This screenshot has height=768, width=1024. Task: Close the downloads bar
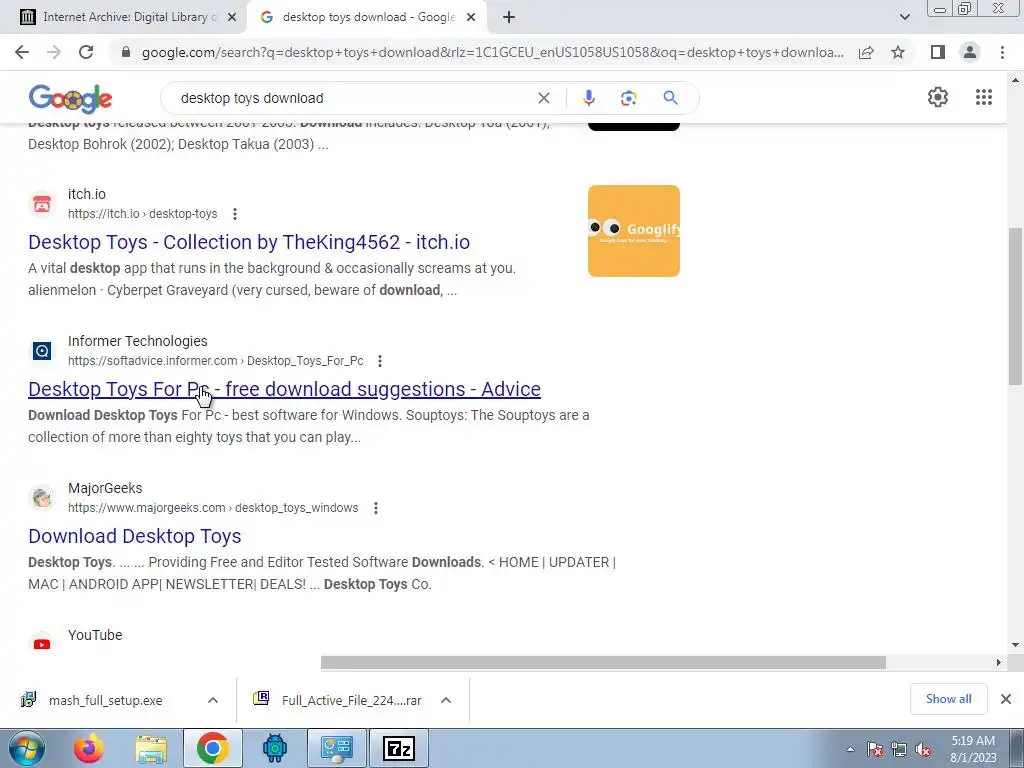(1006, 699)
